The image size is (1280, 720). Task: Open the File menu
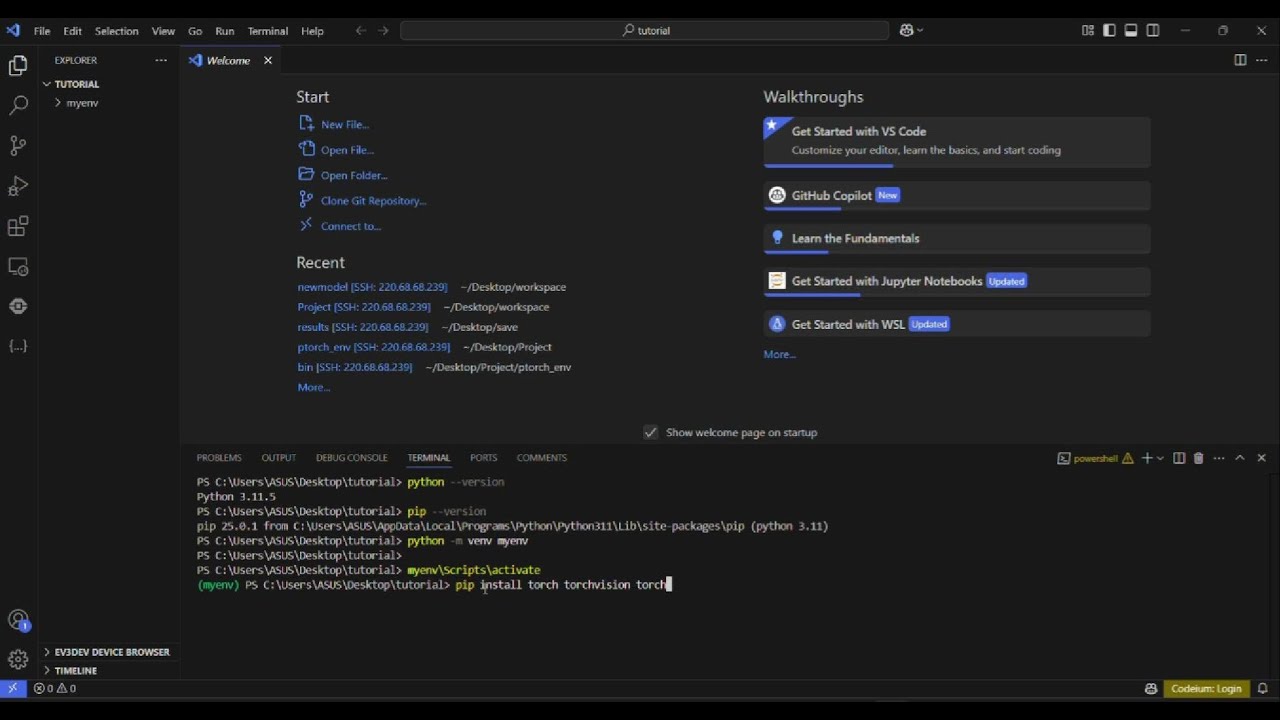click(42, 31)
